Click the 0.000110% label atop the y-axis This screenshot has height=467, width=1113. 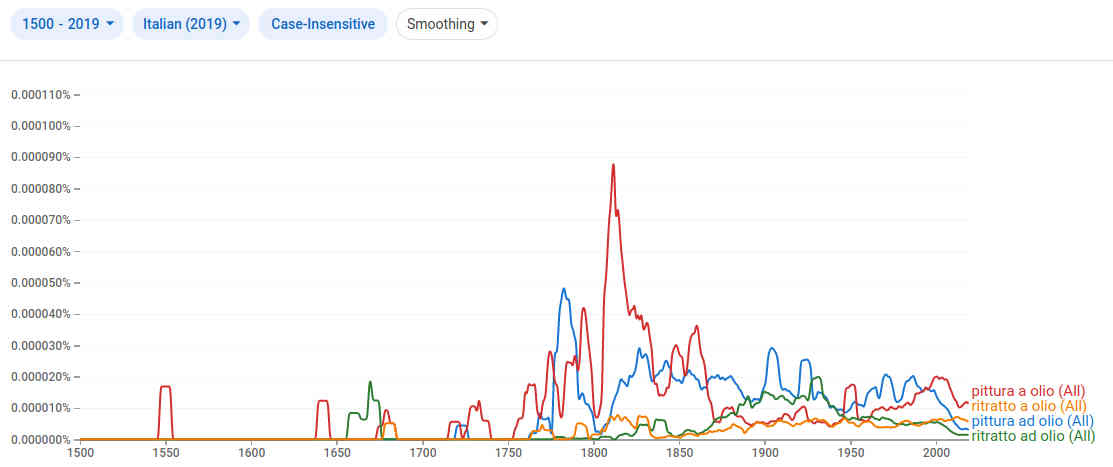(41, 95)
